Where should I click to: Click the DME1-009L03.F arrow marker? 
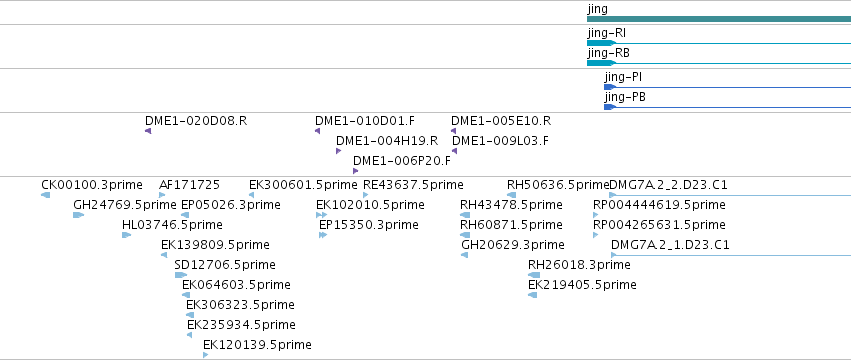455,151
